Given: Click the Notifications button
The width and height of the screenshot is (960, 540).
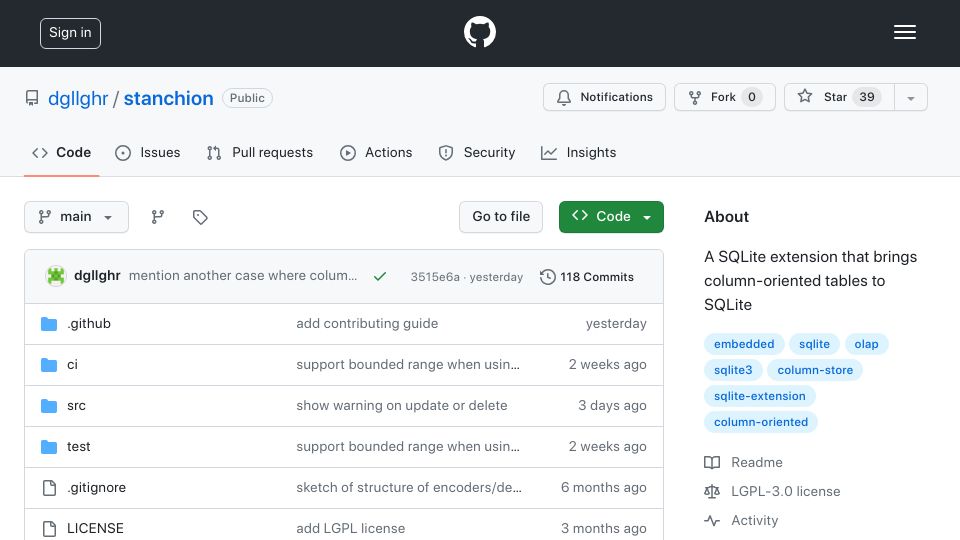Looking at the screenshot, I should pyautogui.click(x=604, y=97).
